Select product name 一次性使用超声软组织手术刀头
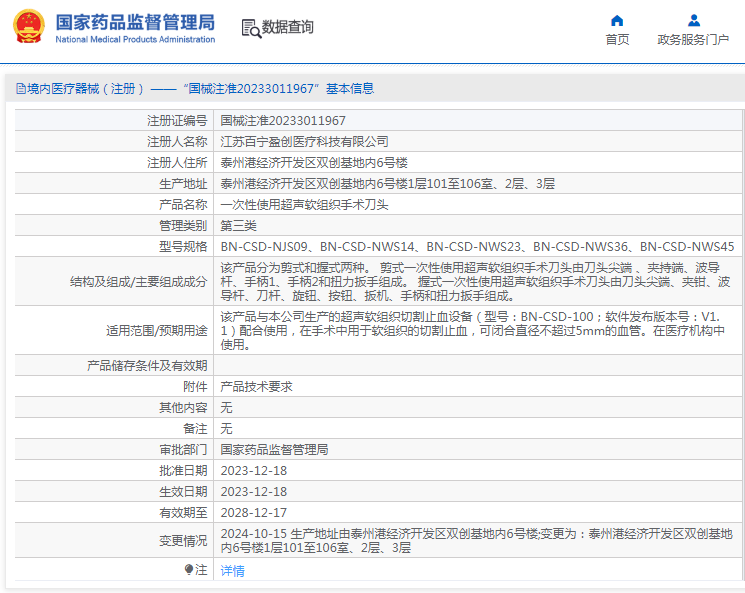Viewport: 745px width, 593px height. [x=304, y=205]
